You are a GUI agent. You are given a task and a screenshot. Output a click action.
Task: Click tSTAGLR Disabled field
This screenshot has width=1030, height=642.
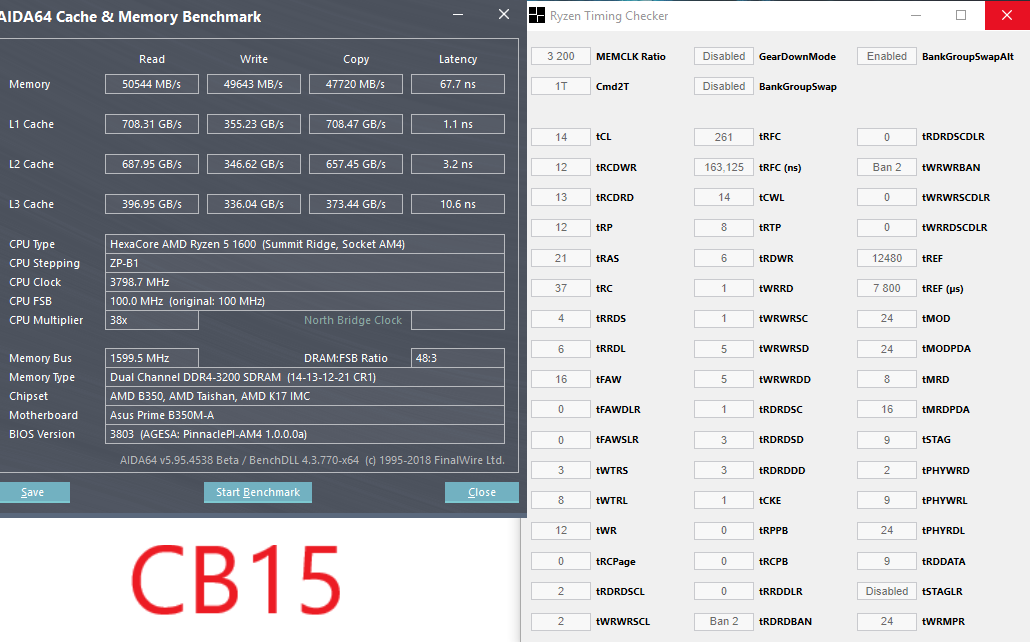(886, 591)
